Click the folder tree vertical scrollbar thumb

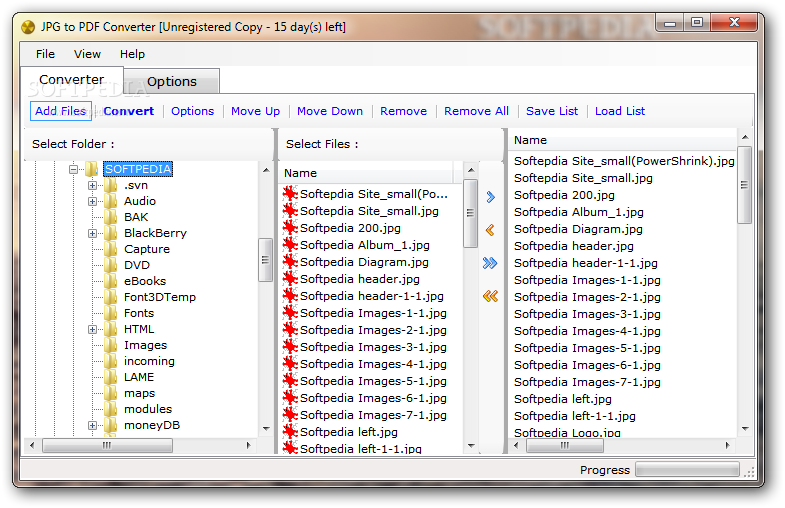265,260
